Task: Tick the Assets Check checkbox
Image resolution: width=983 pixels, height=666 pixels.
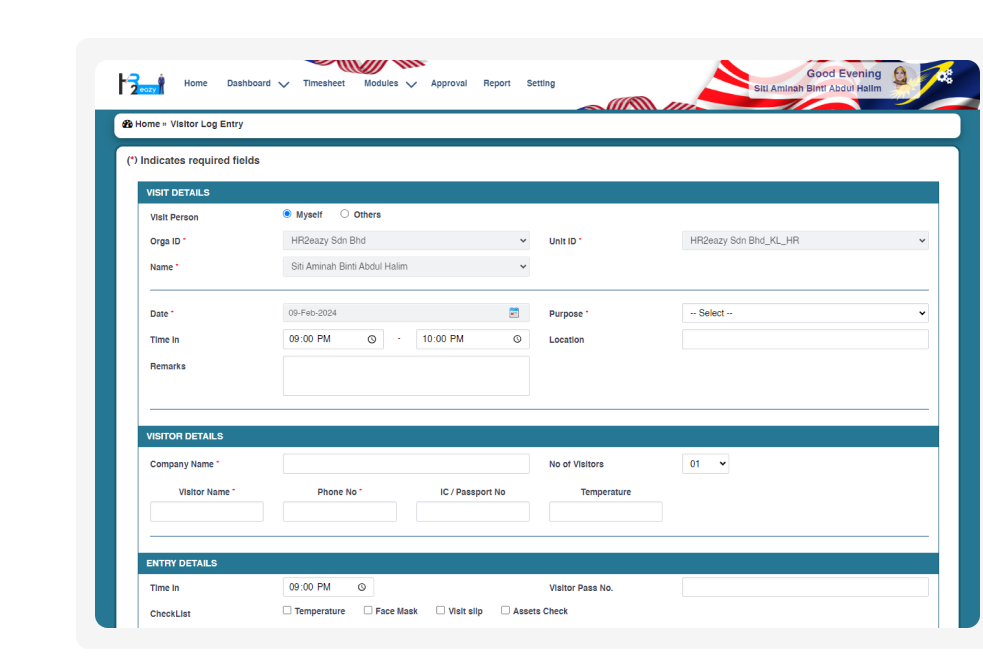Action: click(505, 610)
